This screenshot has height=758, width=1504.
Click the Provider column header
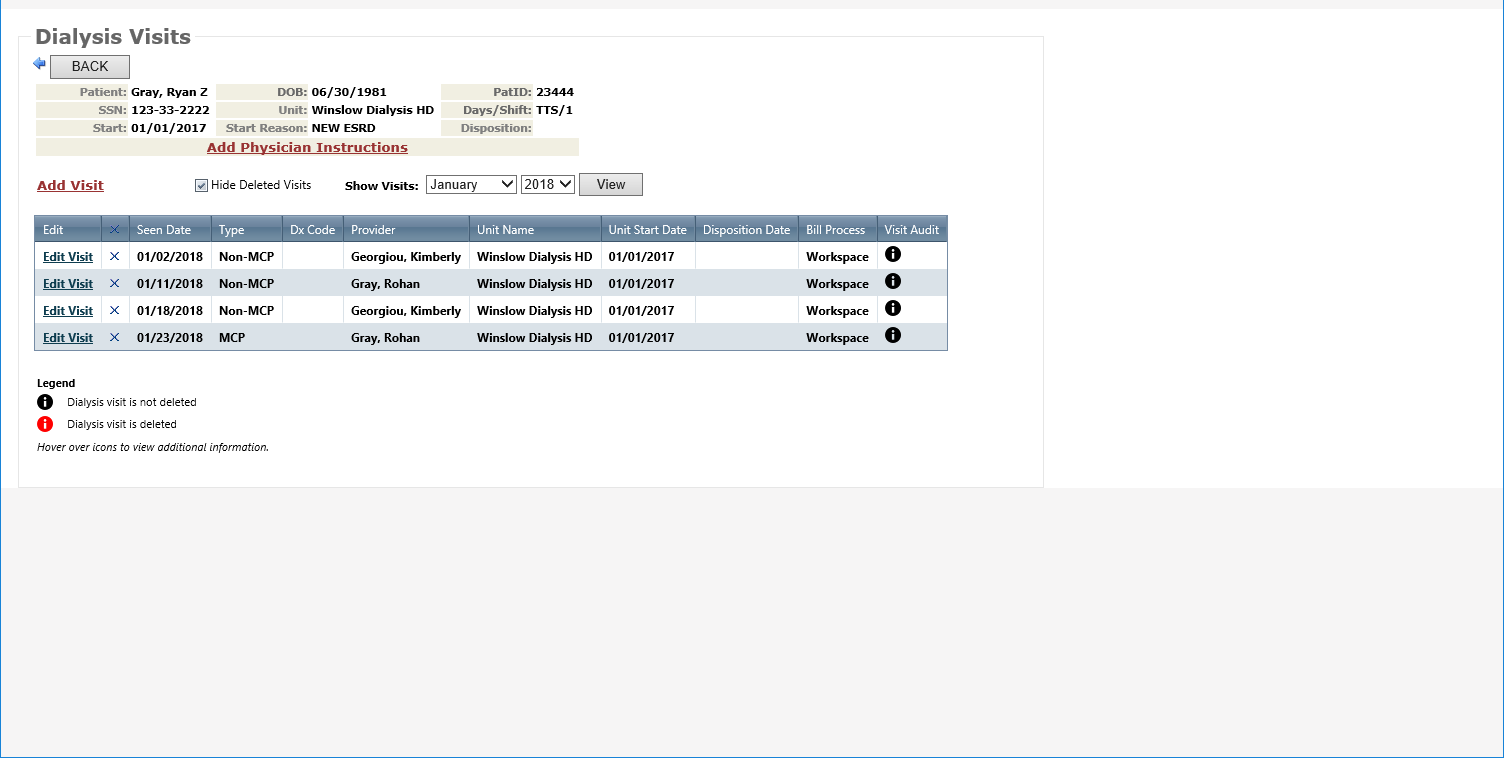tap(373, 230)
